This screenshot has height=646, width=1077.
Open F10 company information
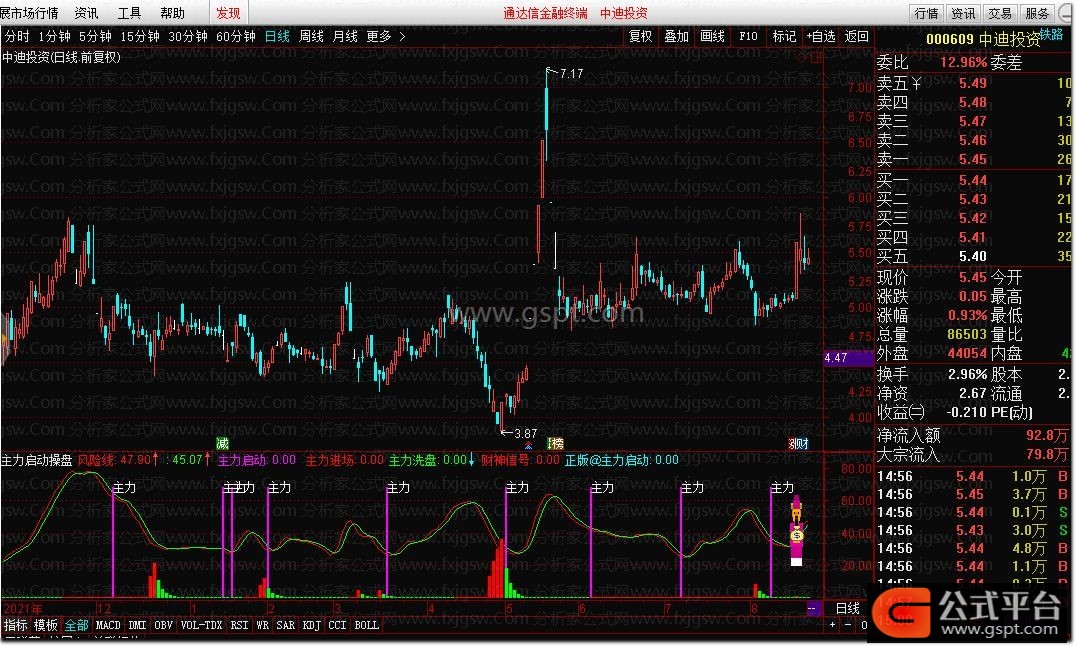(748, 36)
